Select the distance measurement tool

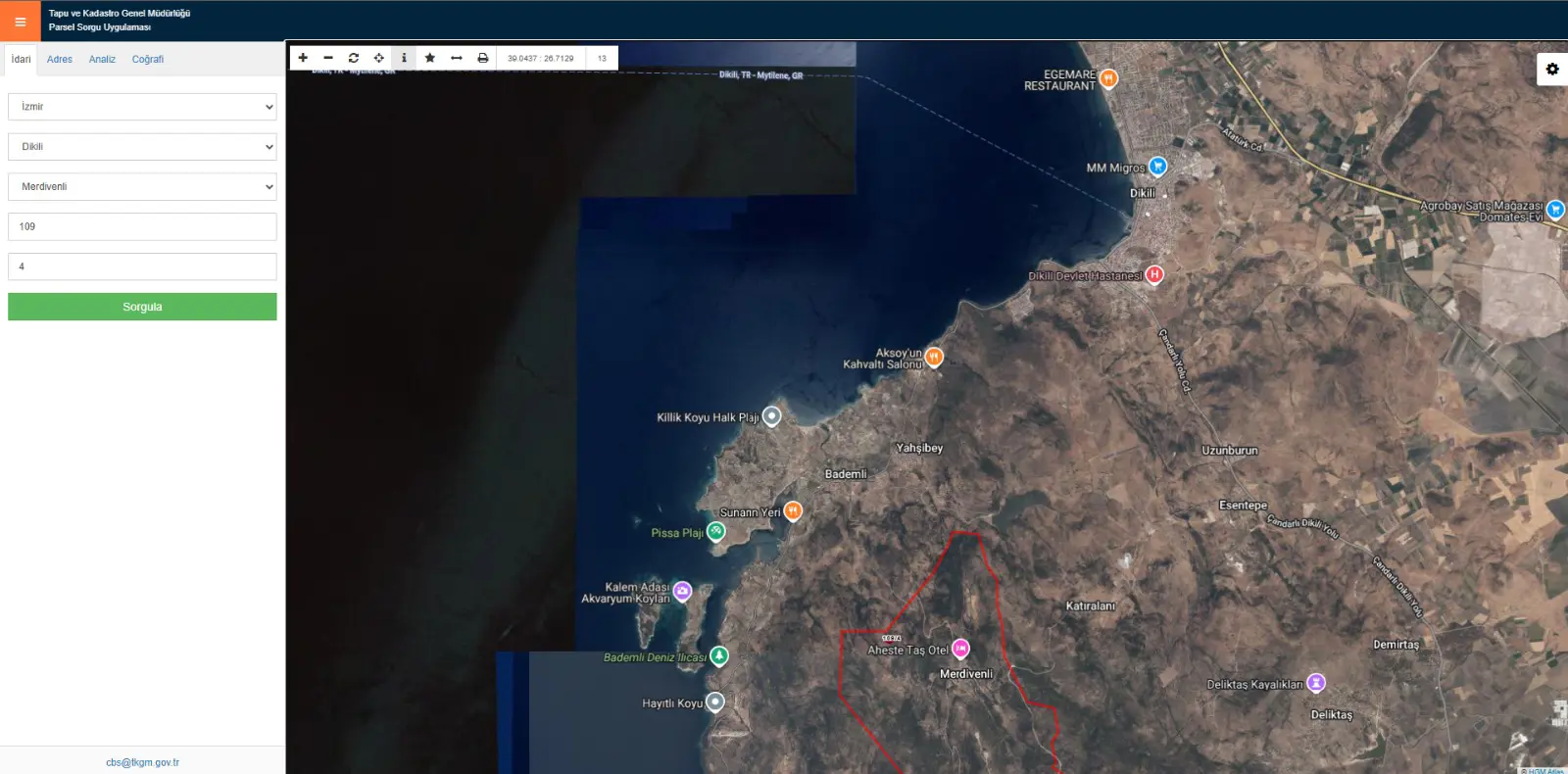tap(456, 58)
